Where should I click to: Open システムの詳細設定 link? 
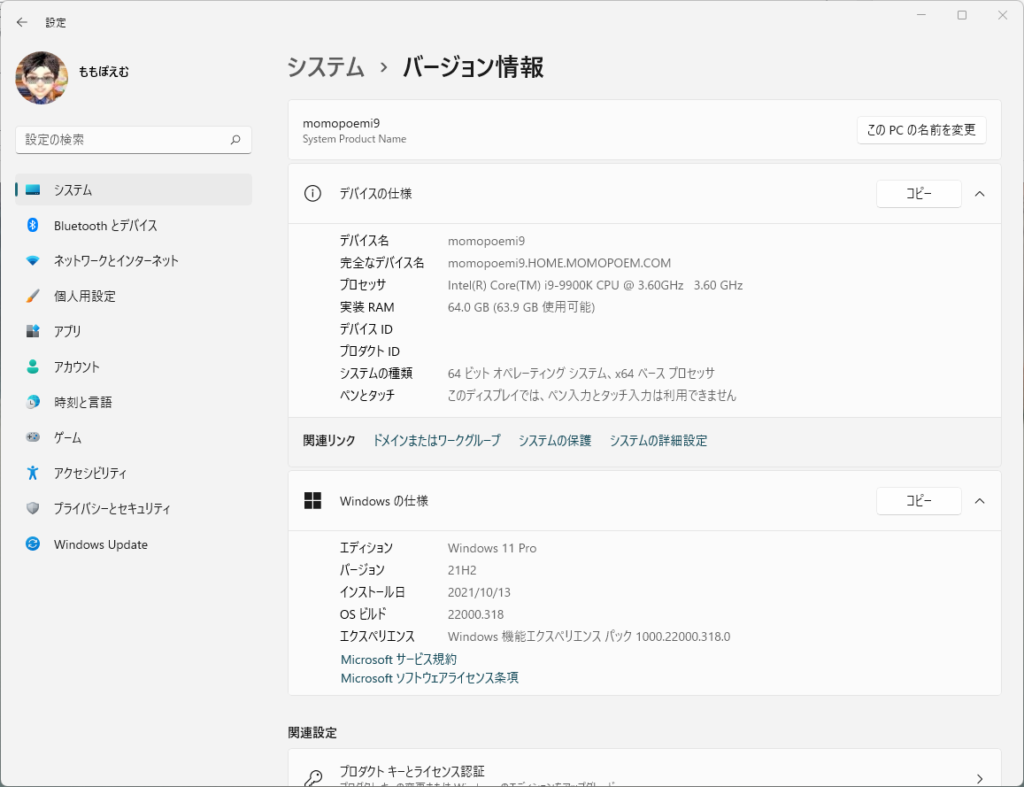[x=658, y=441]
